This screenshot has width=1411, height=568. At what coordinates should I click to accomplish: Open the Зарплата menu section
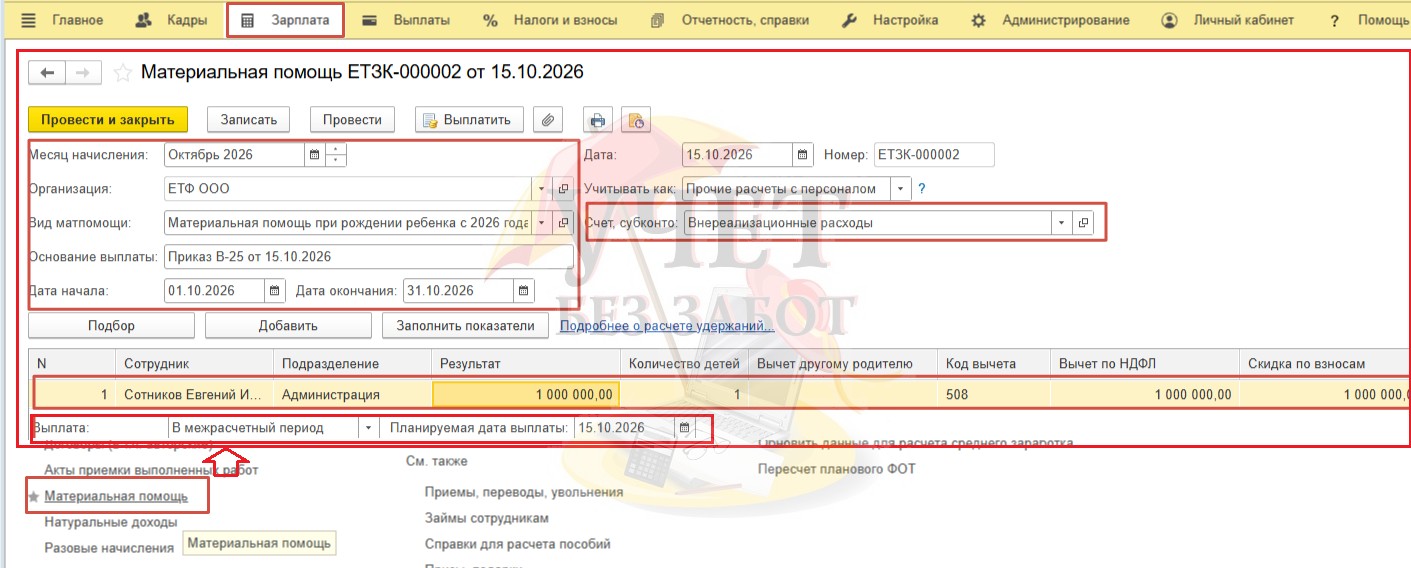pos(286,20)
